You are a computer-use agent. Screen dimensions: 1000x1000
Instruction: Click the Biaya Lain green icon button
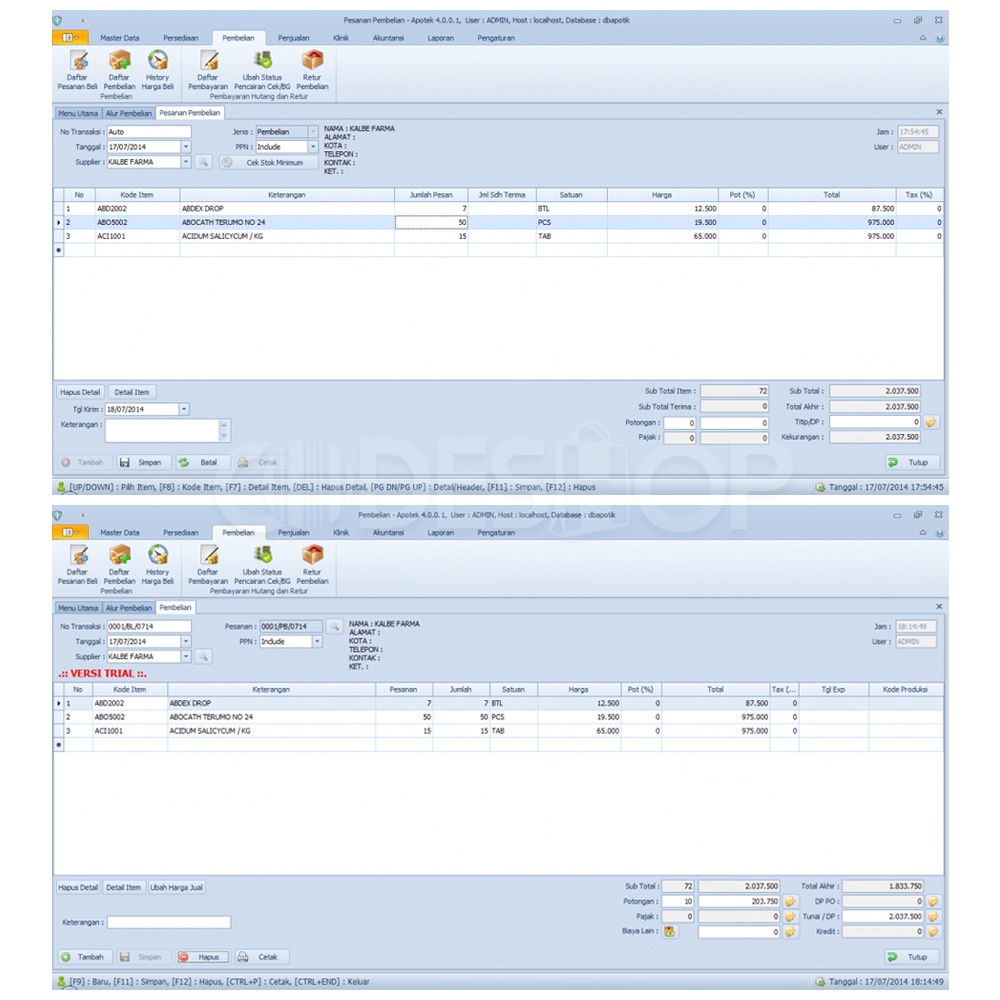click(x=670, y=931)
